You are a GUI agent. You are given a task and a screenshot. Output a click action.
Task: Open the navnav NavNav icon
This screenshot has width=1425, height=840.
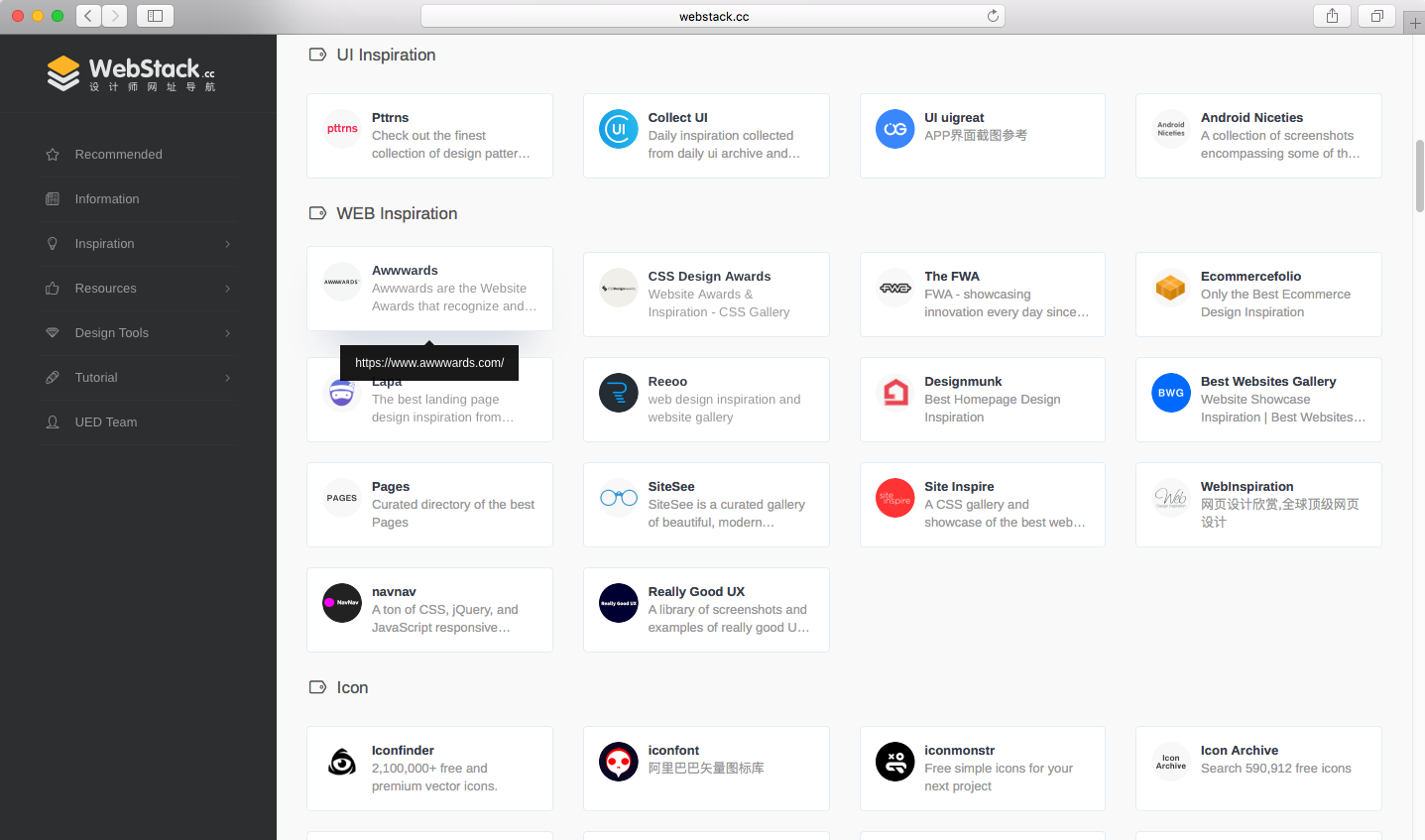341,602
